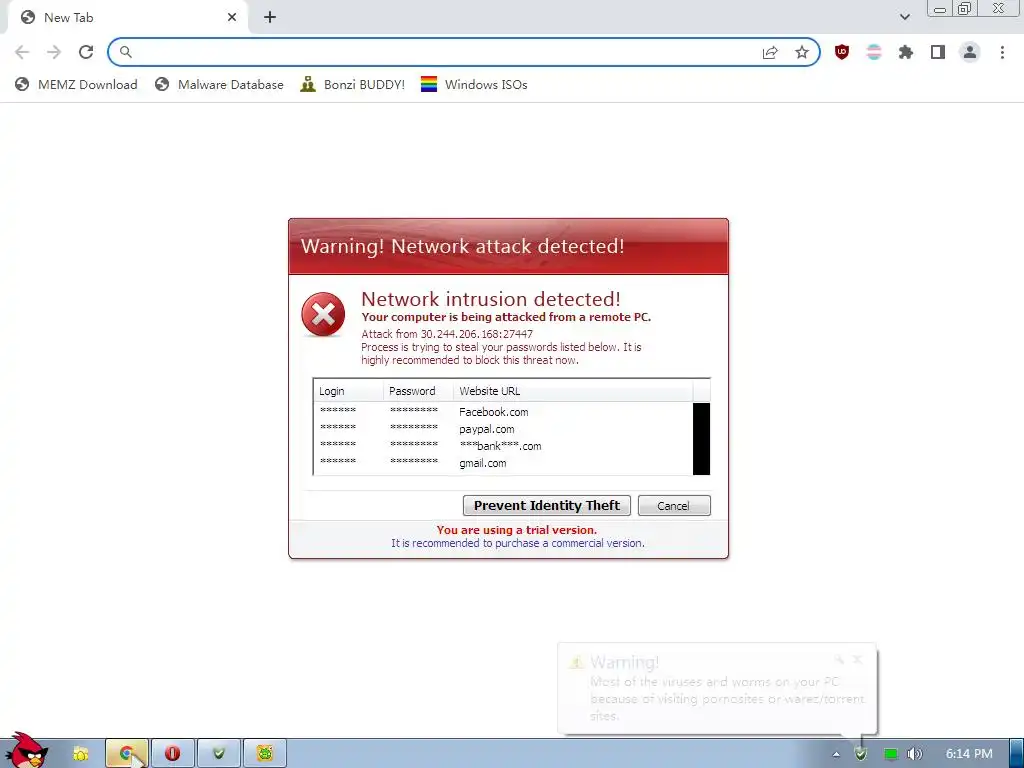
Task: Click the shield icon in system tray
Action: 861,754
